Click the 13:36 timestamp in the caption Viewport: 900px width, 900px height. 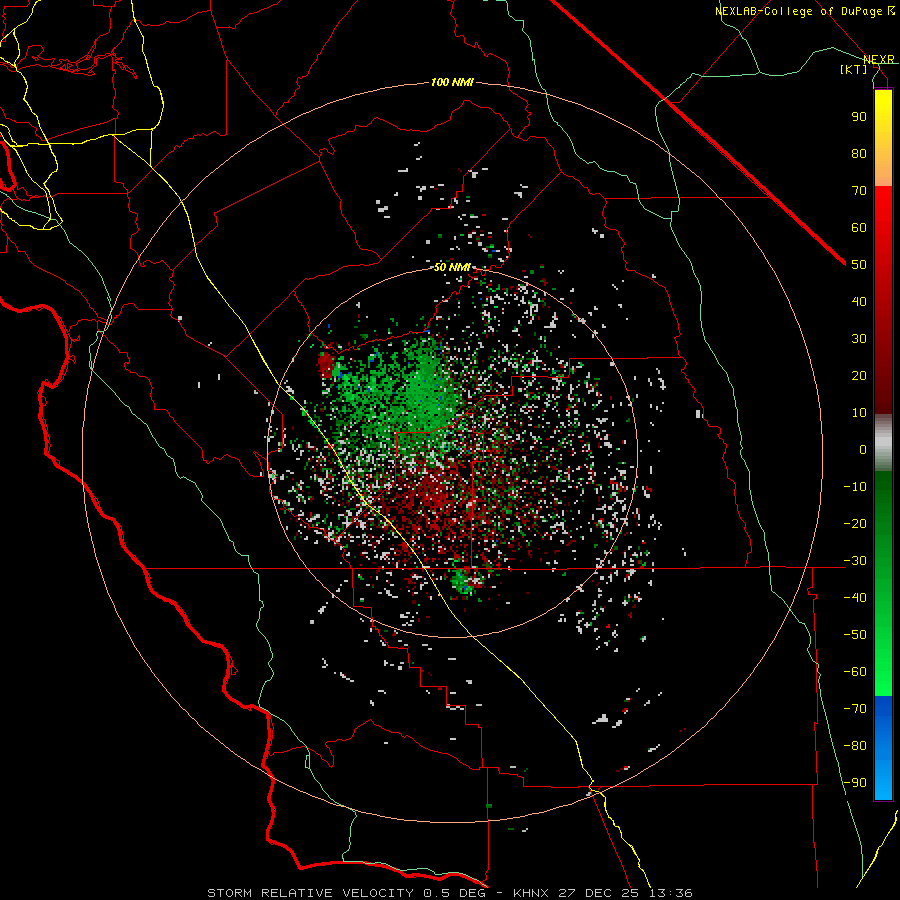click(x=670, y=893)
